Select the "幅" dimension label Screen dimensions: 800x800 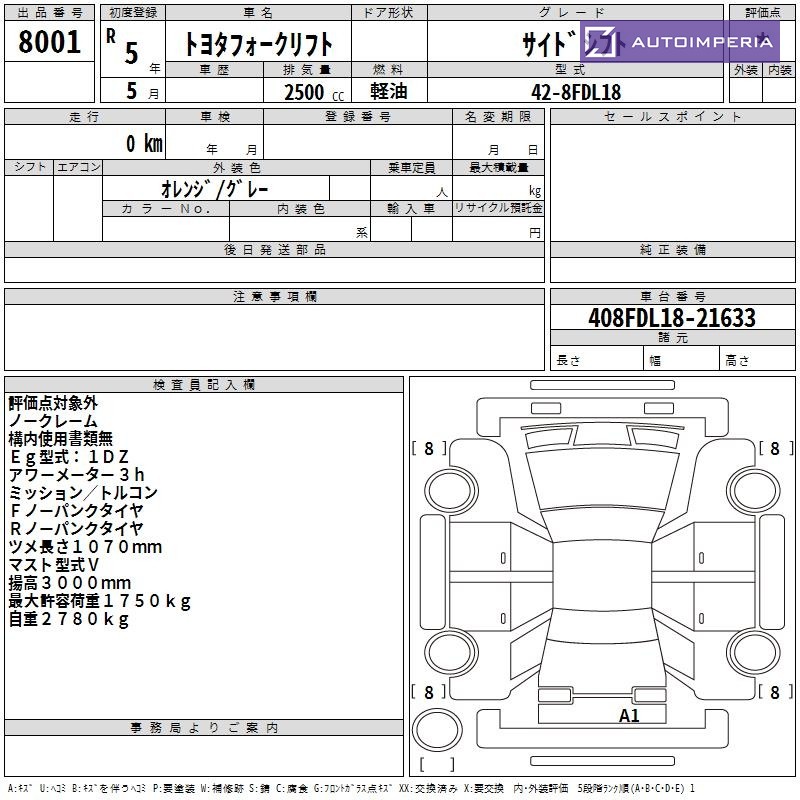[655, 361]
